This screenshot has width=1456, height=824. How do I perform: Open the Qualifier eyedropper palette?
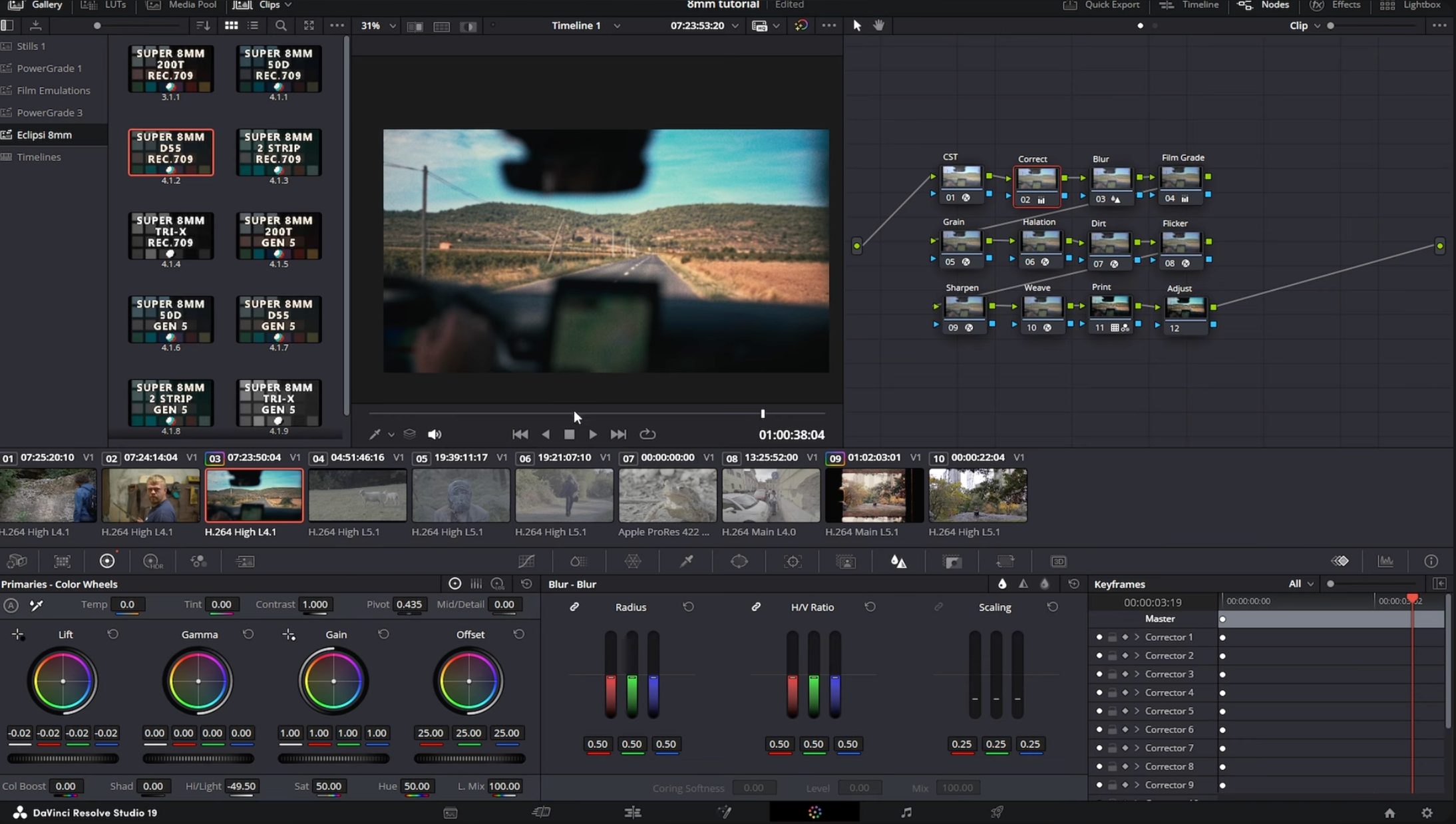tap(685, 561)
